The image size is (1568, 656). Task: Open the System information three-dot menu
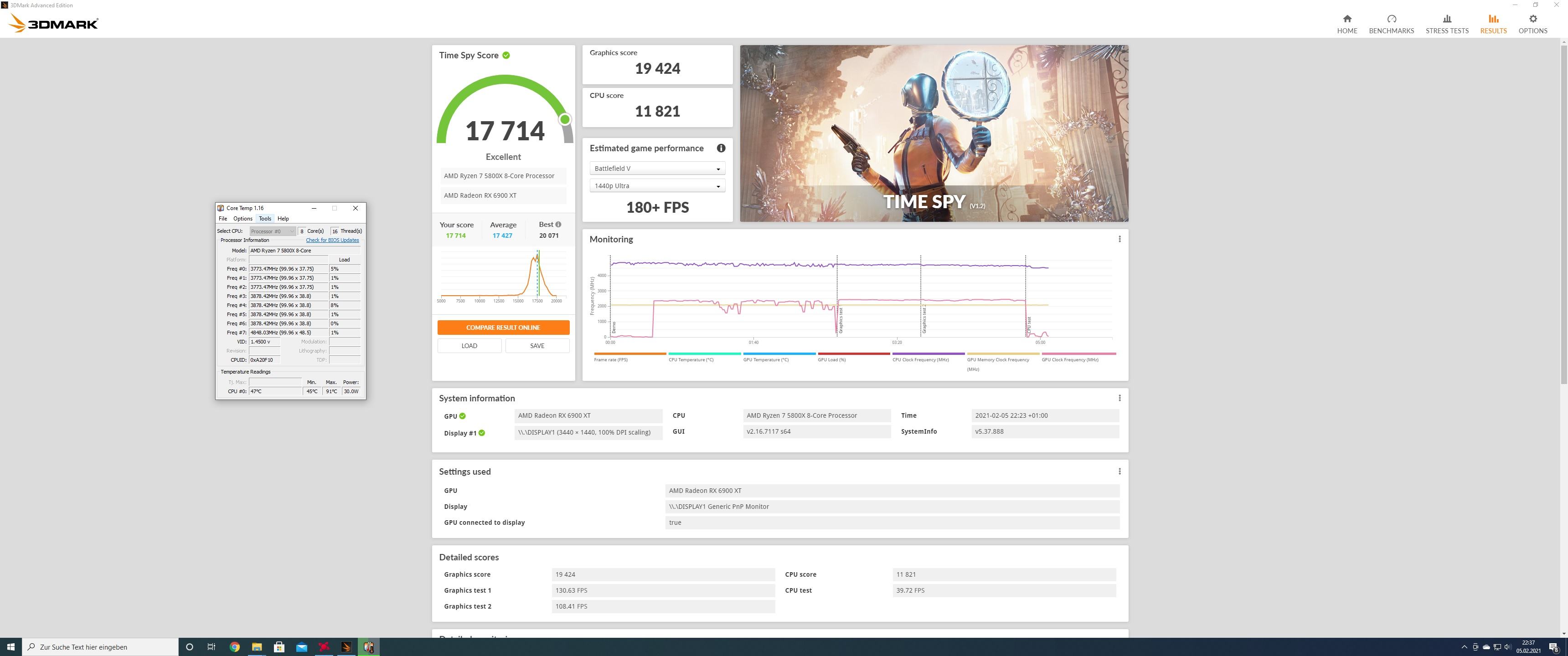click(x=1119, y=398)
